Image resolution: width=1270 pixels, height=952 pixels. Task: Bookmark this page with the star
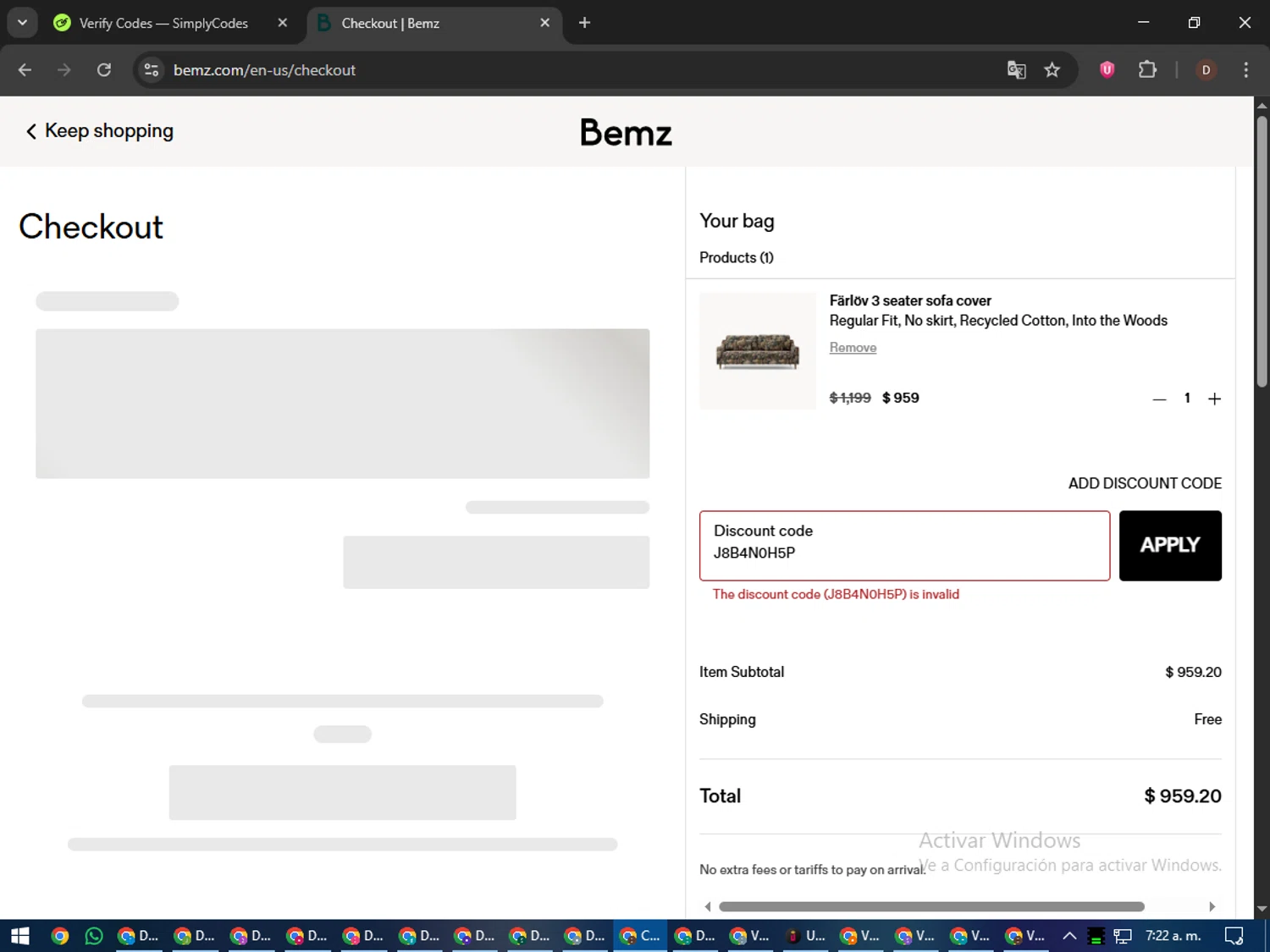tap(1052, 70)
